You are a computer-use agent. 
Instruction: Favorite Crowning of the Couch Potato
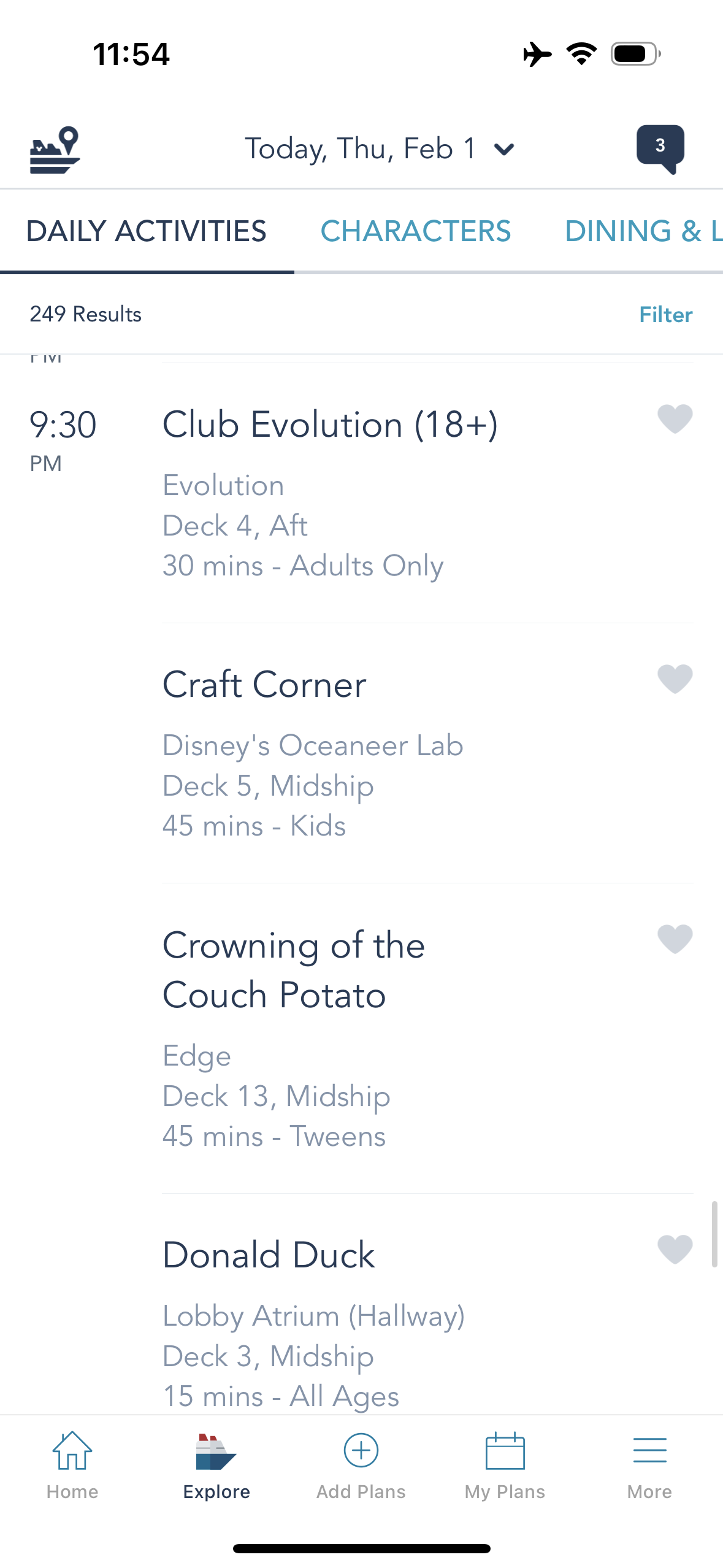[675, 939]
